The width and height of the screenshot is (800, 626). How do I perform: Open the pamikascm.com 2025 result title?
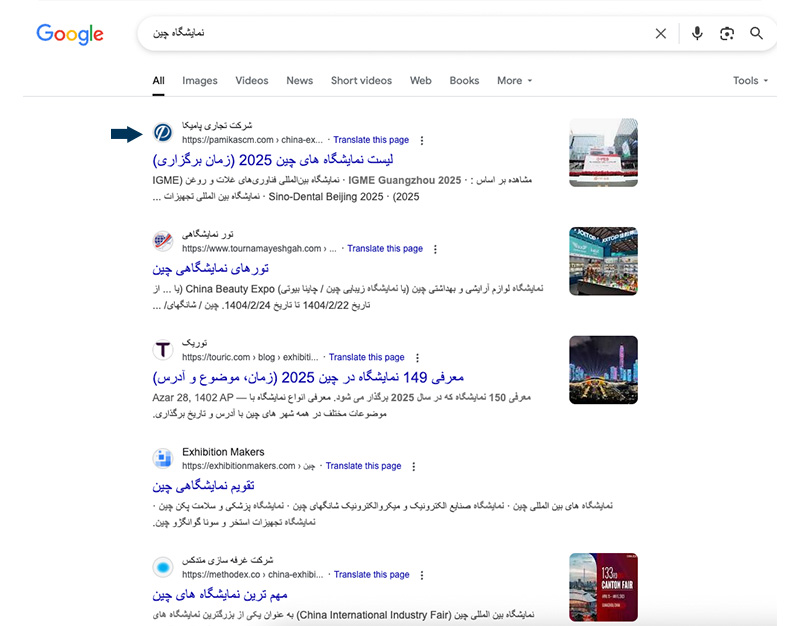273,160
